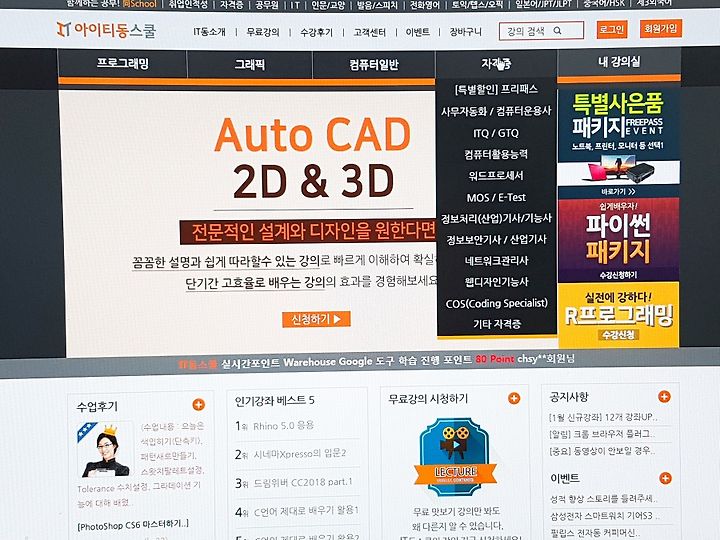Click the 신청하기 banner button
This screenshot has width=720, height=540.
[x=316, y=319]
